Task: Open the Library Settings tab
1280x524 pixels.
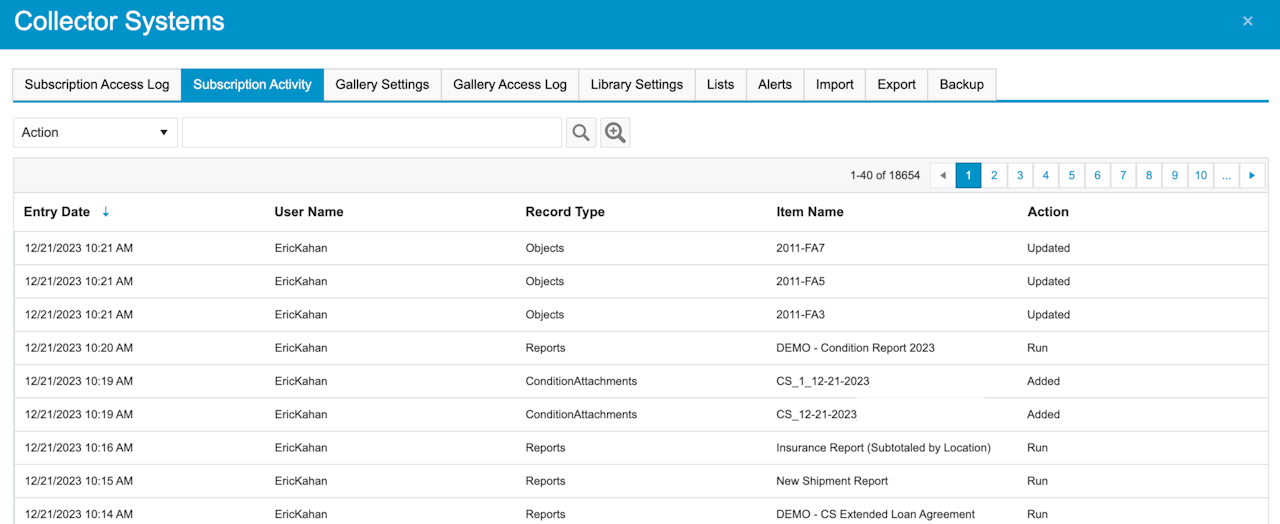Action: (636, 85)
